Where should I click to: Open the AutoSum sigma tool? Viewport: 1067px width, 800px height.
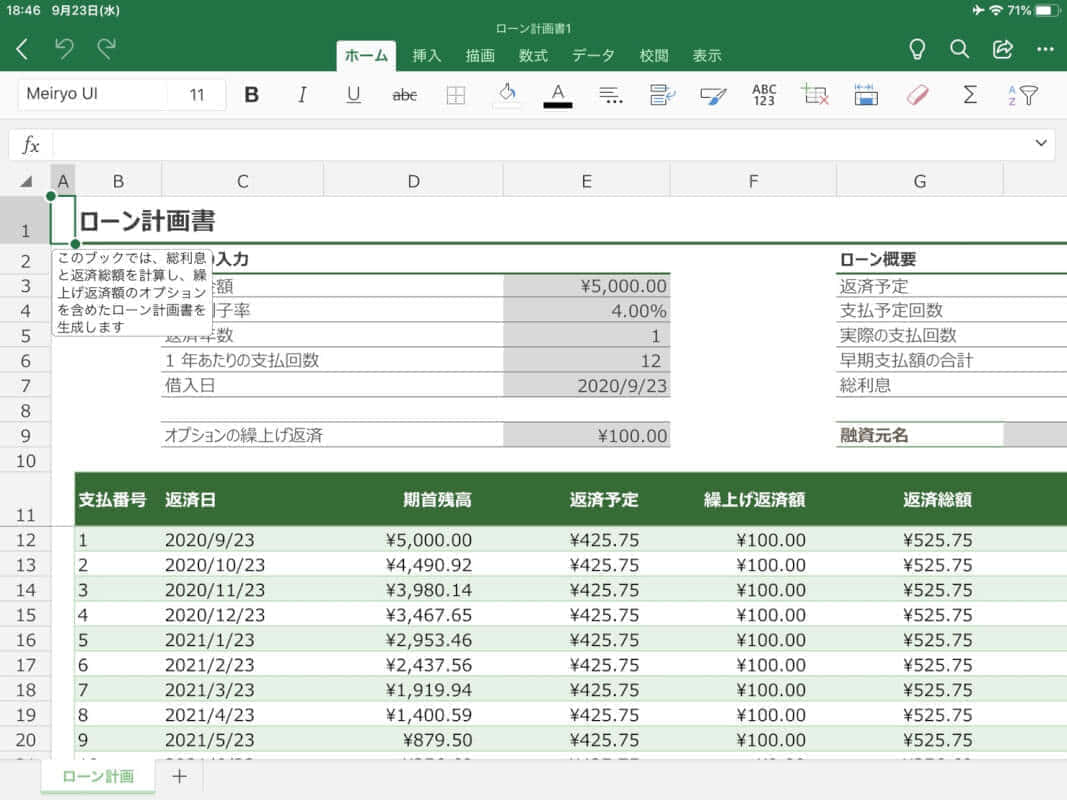click(970, 95)
